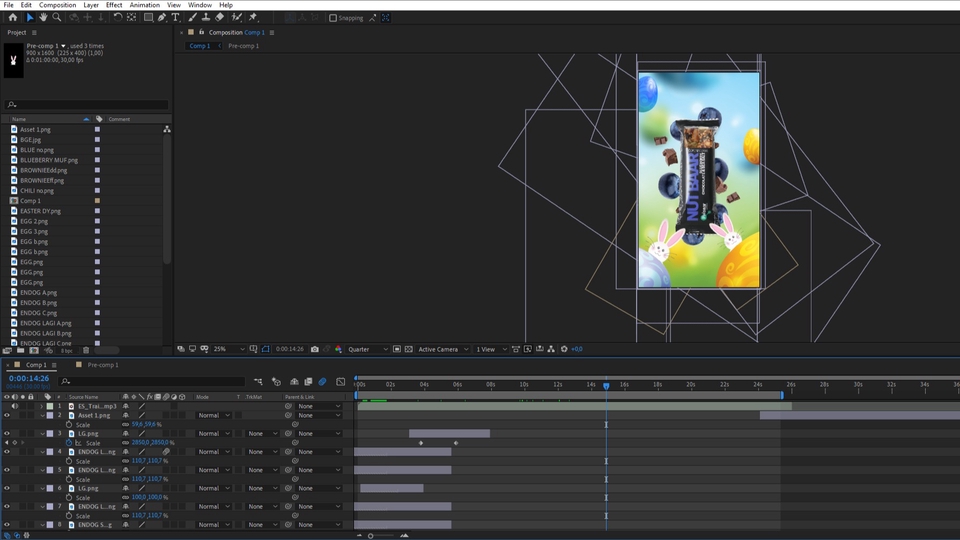The height and width of the screenshot is (540, 960).
Task: Select the Pen tool
Action: click(x=162, y=17)
